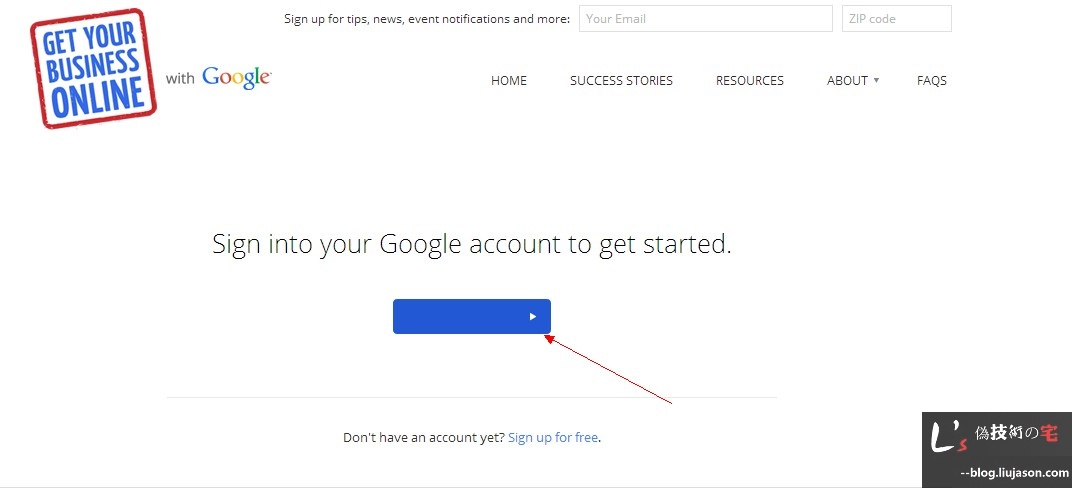
Task: Click the Sign up for tips label
Action: (x=427, y=19)
